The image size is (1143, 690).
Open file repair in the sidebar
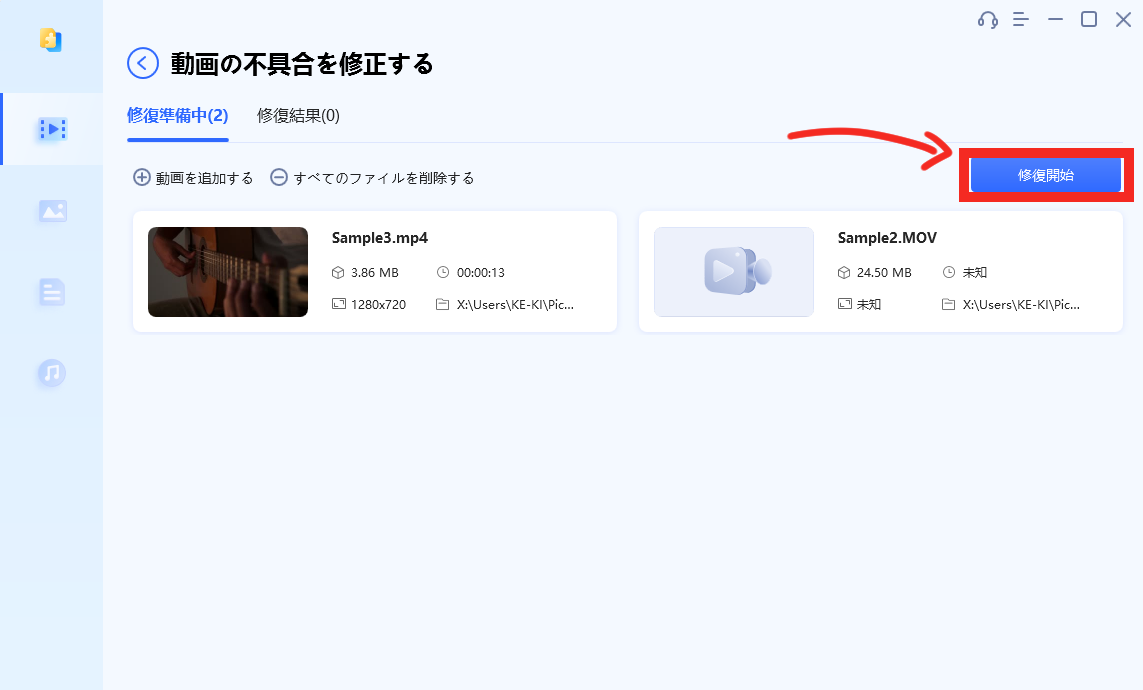[52, 292]
